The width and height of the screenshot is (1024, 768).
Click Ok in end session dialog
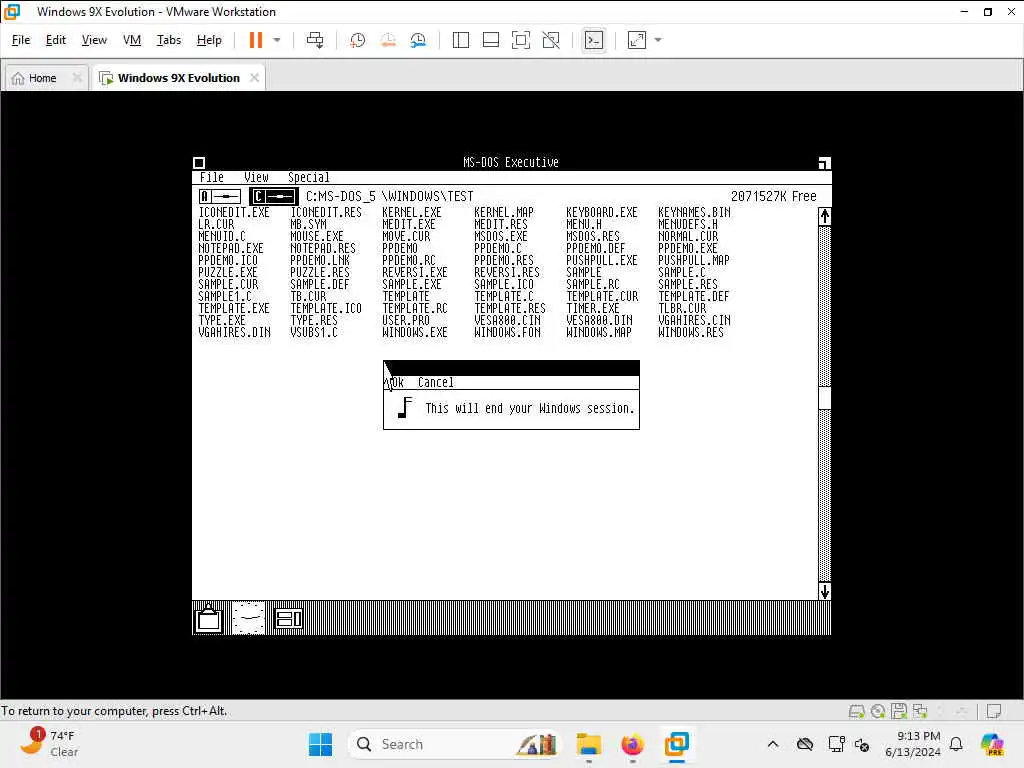pyautogui.click(x=396, y=383)
